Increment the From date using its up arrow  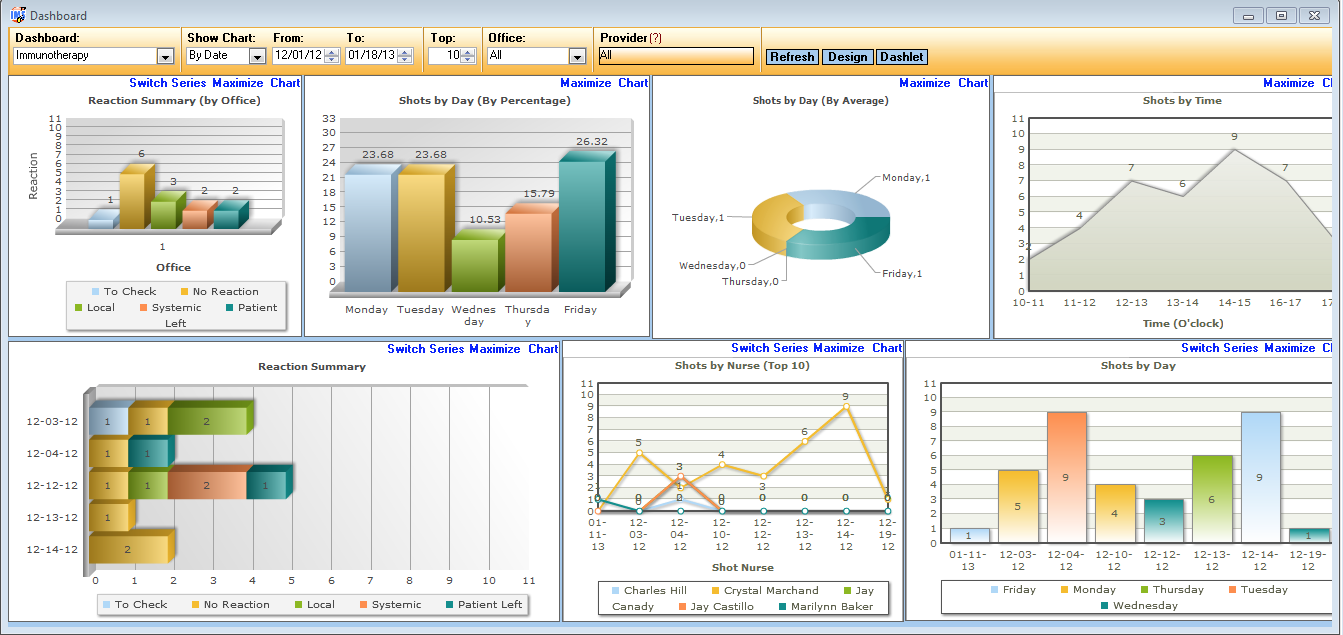click(332, 52)
